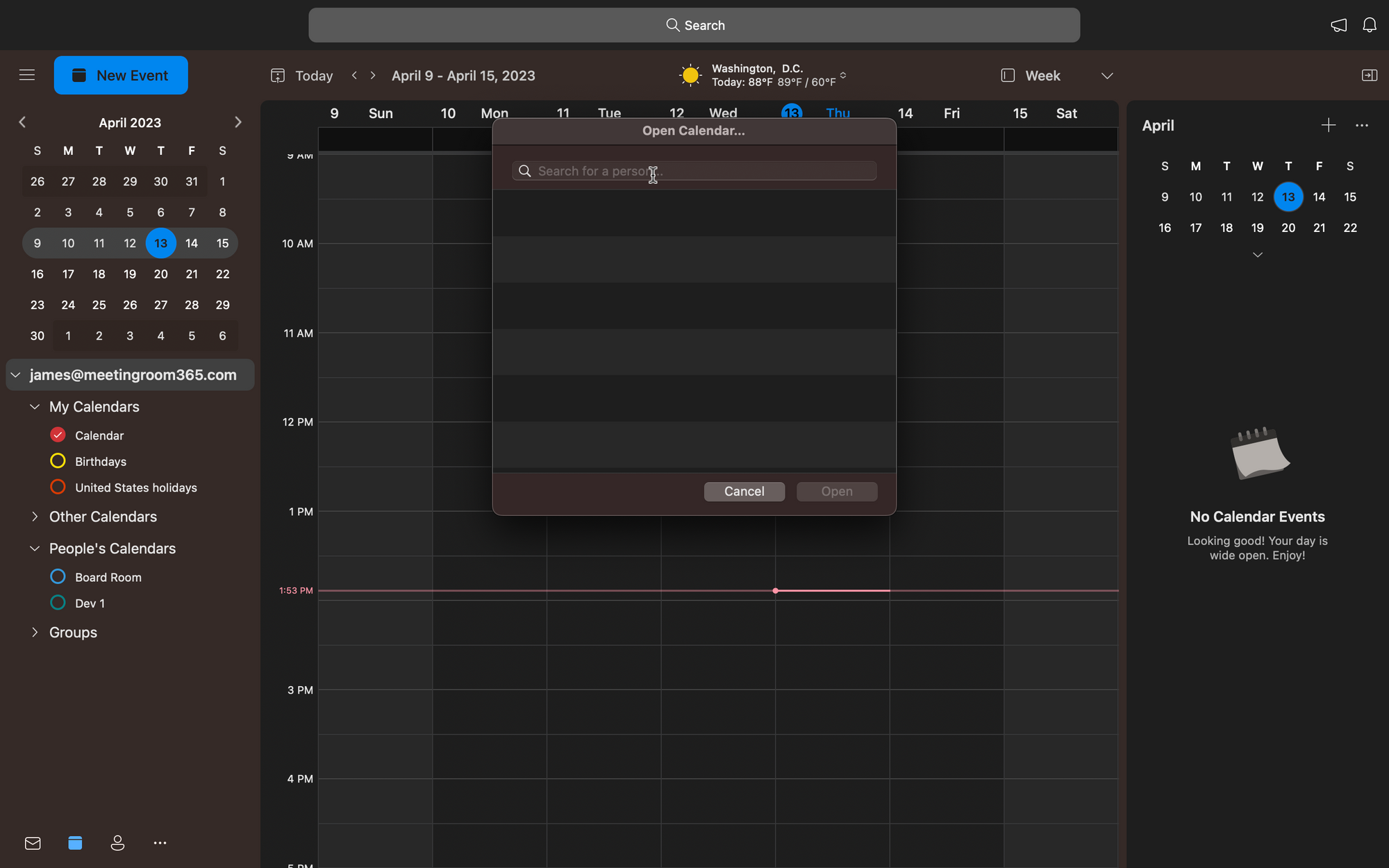Image resolution: width=1389 pixels, height=868 pixels.
Task: Open weather location stepper for Washington, D.C.
Action: (x=843, y=75)
